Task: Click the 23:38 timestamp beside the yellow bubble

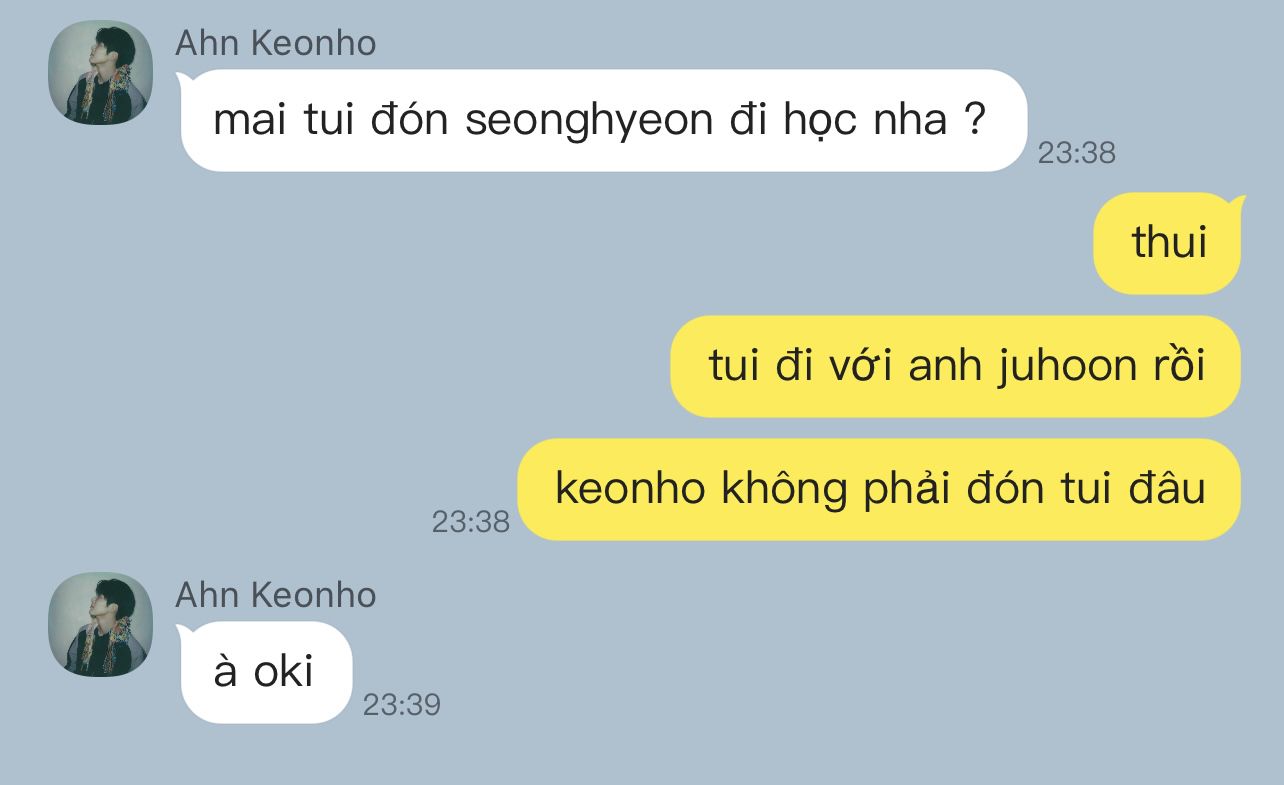Action: tap(470, 521)
